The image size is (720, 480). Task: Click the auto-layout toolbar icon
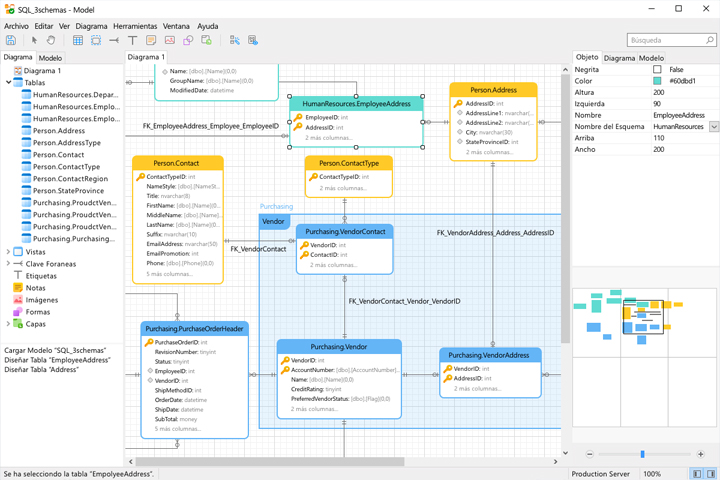[x=235, y=40]
